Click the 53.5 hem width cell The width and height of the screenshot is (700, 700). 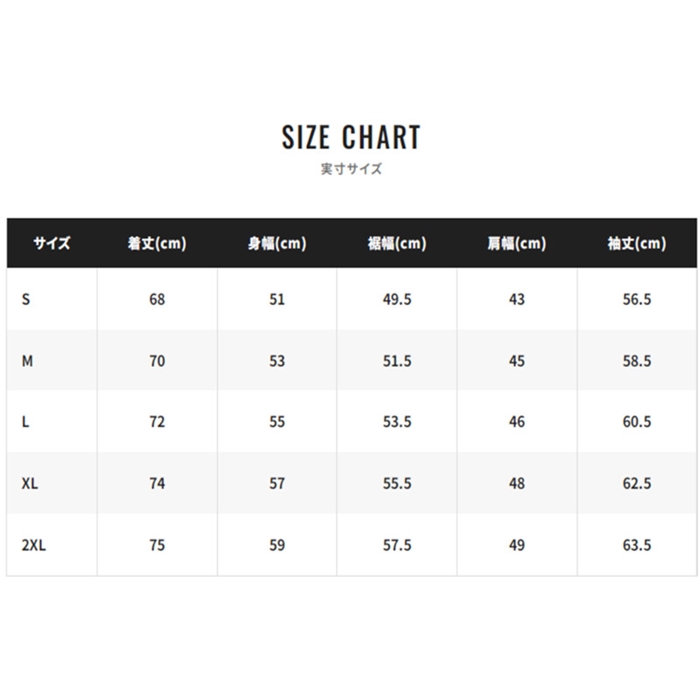click(x=397, y=422)
